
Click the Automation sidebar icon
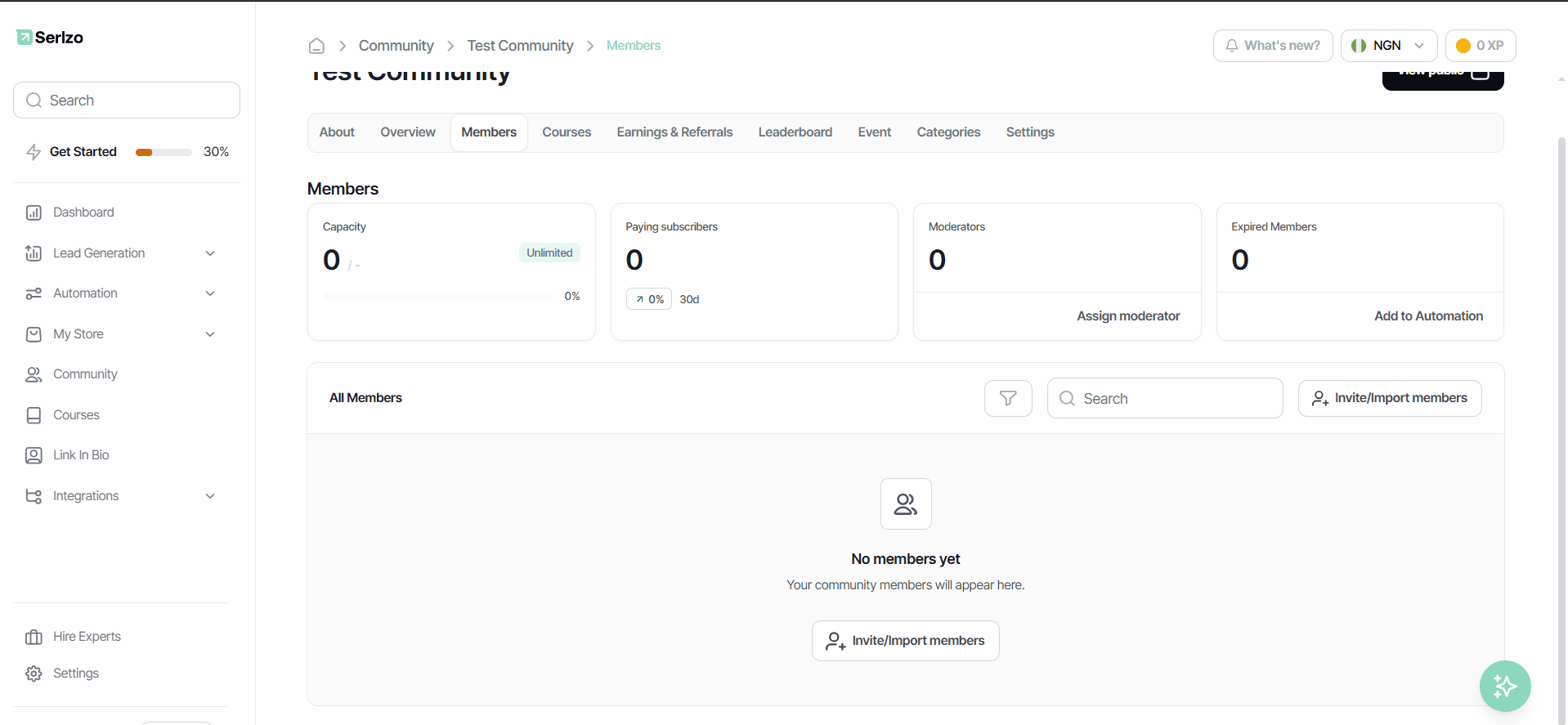click(34, 293)
